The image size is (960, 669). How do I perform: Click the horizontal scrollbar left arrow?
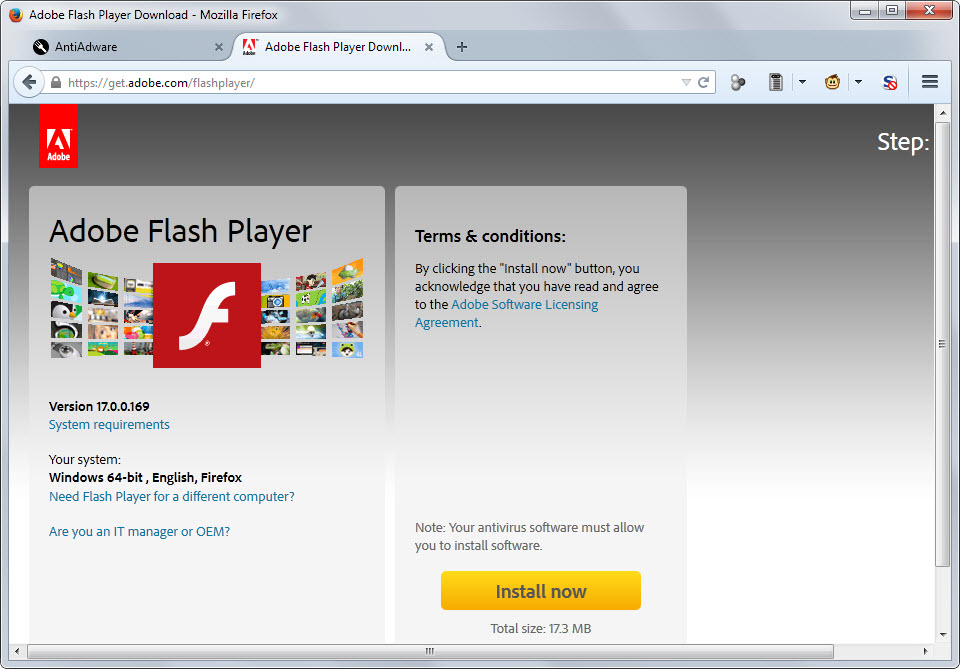coord(17,651)
